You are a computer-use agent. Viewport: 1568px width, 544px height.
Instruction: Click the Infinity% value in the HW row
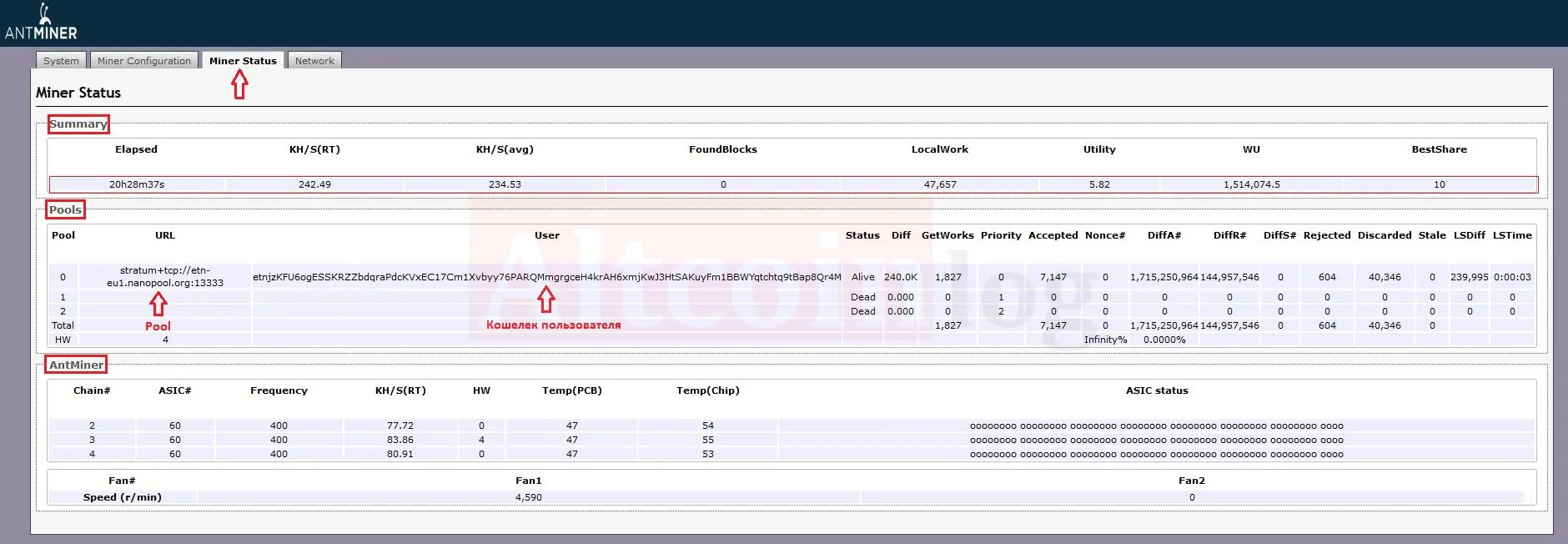tap(1105, 340)
